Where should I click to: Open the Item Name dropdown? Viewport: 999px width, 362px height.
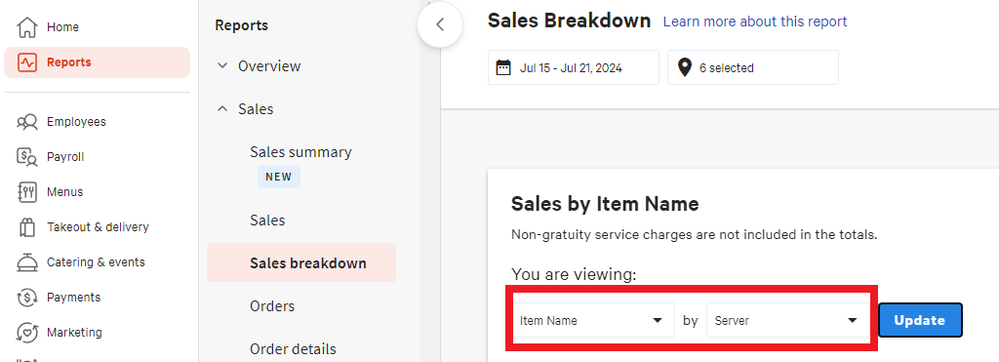coord(593,320)
